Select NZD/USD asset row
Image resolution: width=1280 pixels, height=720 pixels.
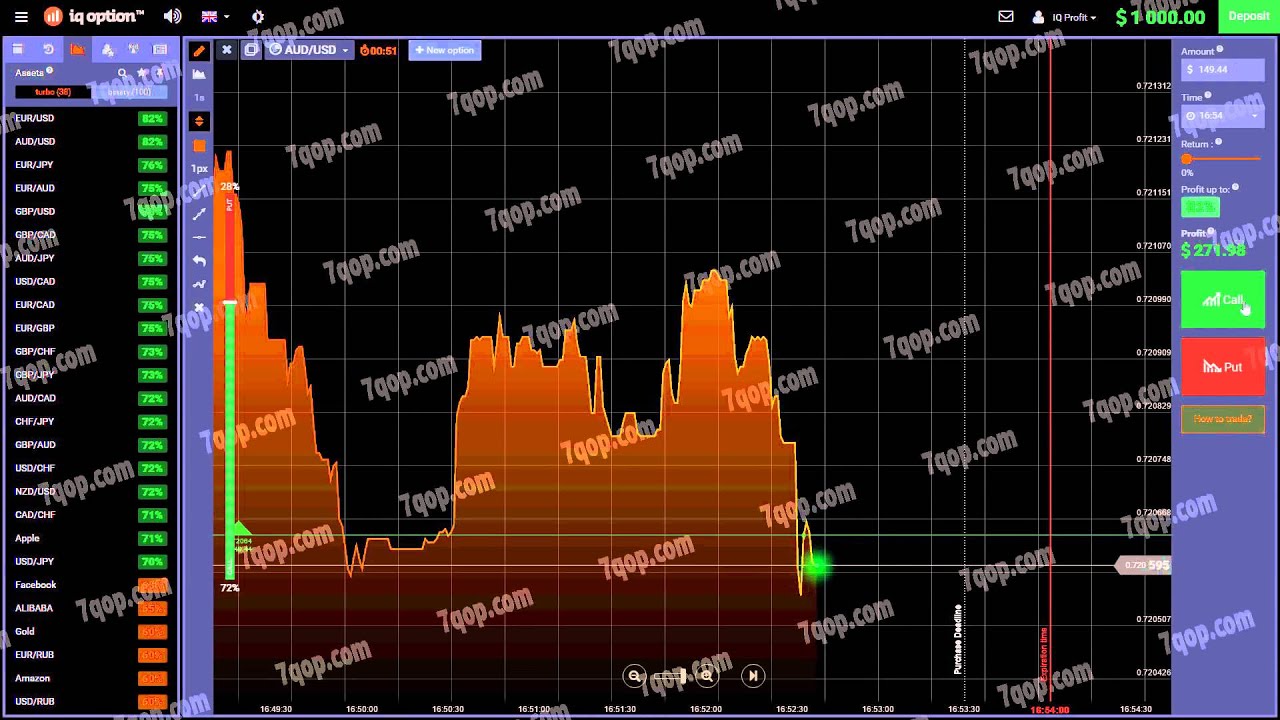(90, 492)
